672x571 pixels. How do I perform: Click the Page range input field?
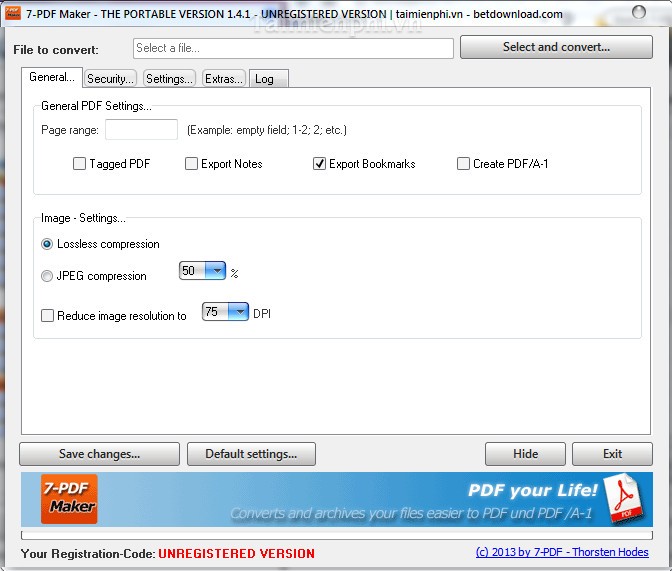point(141,129)
